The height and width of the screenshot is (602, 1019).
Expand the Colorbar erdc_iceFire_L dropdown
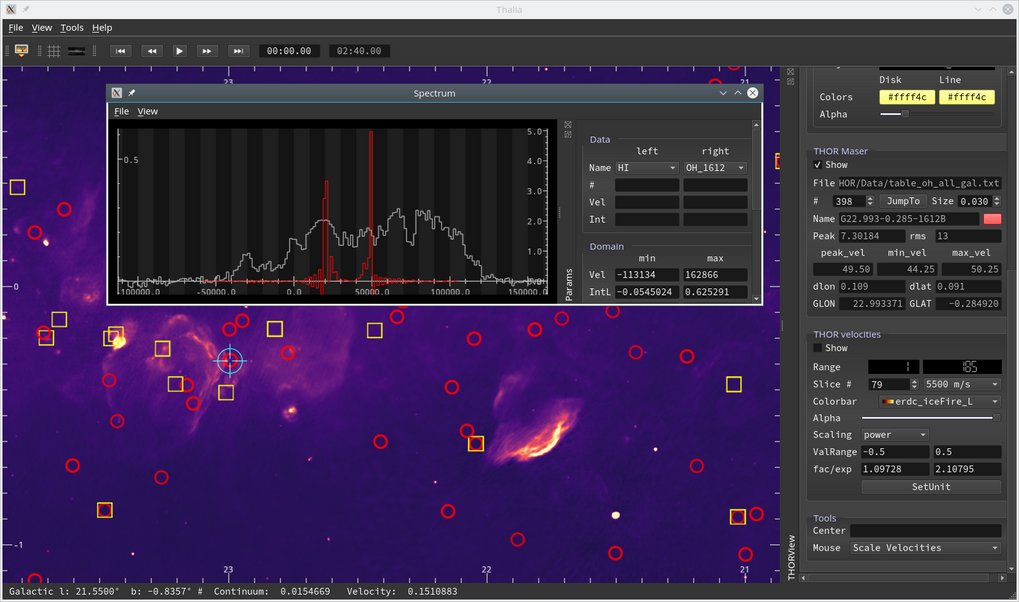[x=931, y=401]
